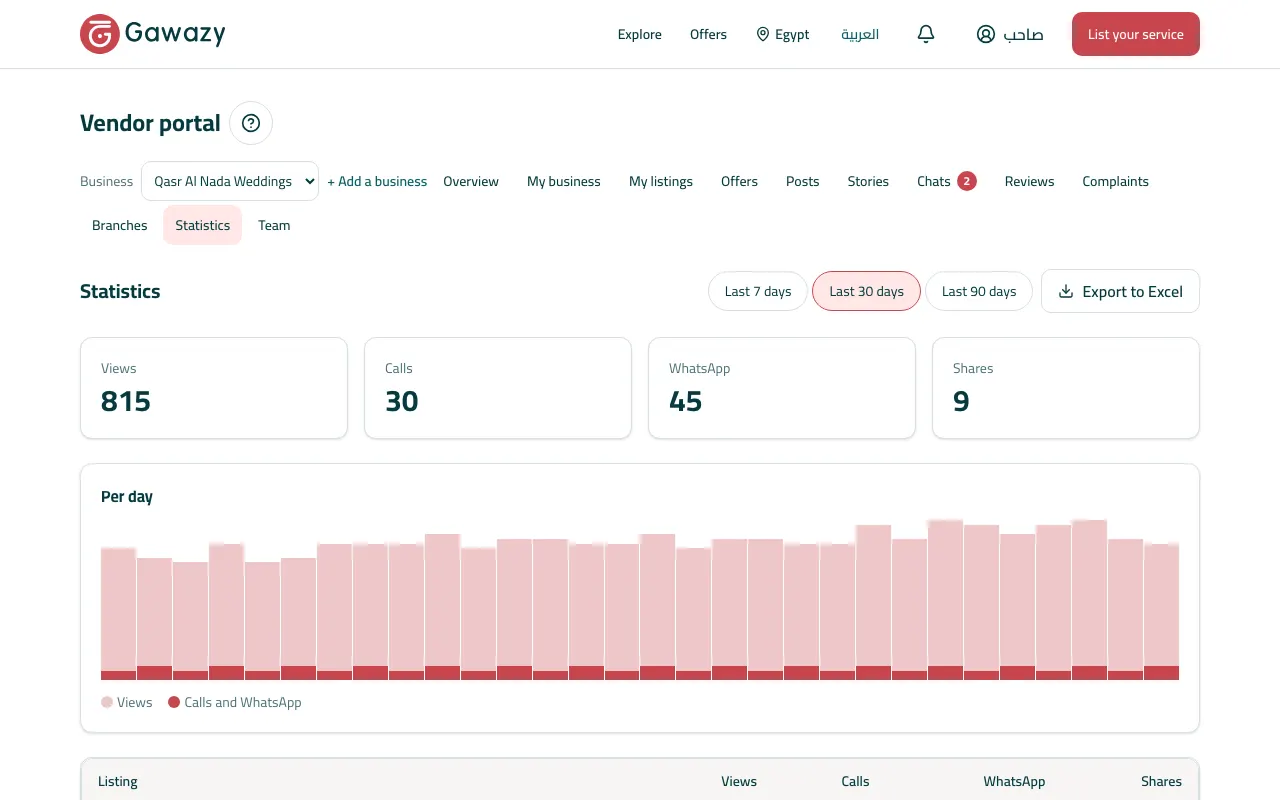Open the My business tab
The width and height of the screenshot is (1280, 800).
coord(564,181)
